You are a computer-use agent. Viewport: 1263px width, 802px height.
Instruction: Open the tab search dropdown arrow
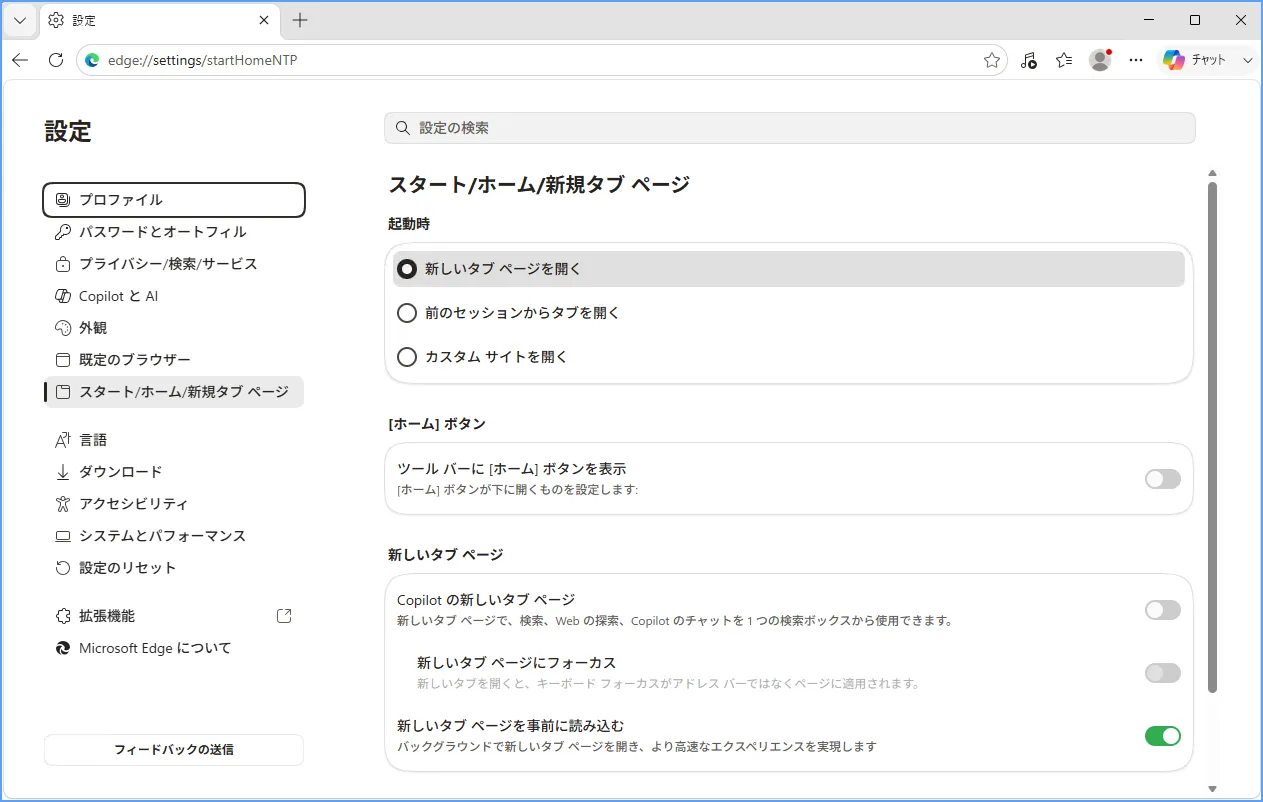coord(20,20)
